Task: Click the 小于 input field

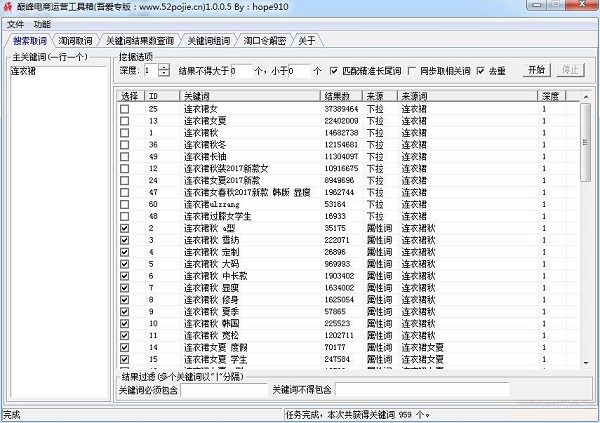Action: (299, 71)
